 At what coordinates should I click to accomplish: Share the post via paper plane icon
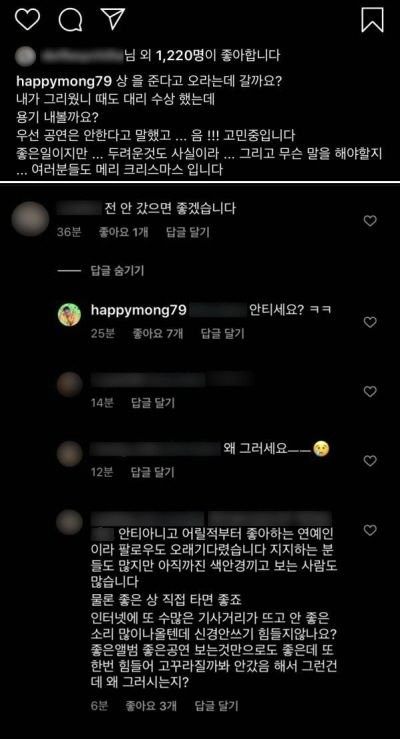coord(113,19)
